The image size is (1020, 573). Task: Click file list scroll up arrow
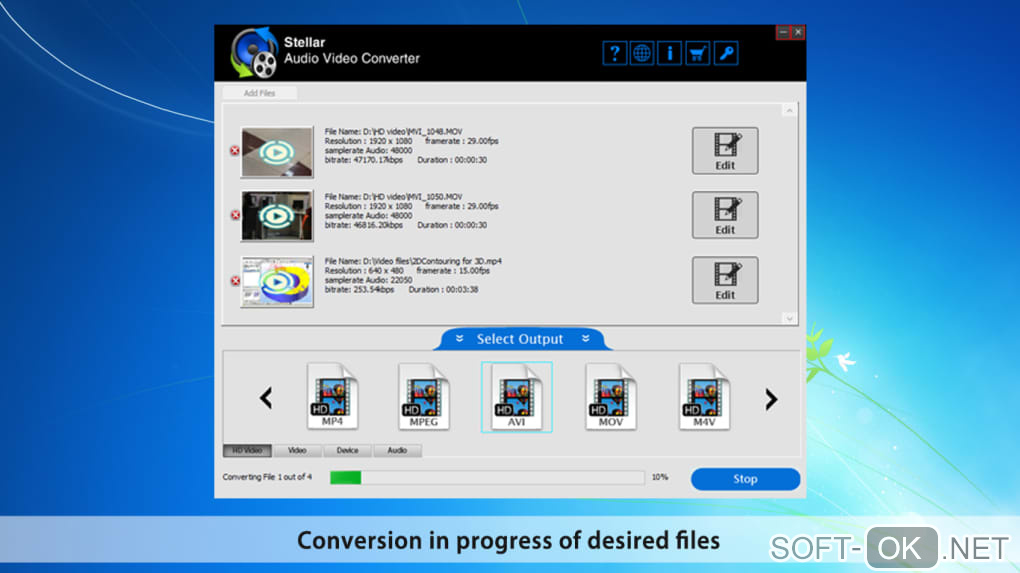point(789,111)
